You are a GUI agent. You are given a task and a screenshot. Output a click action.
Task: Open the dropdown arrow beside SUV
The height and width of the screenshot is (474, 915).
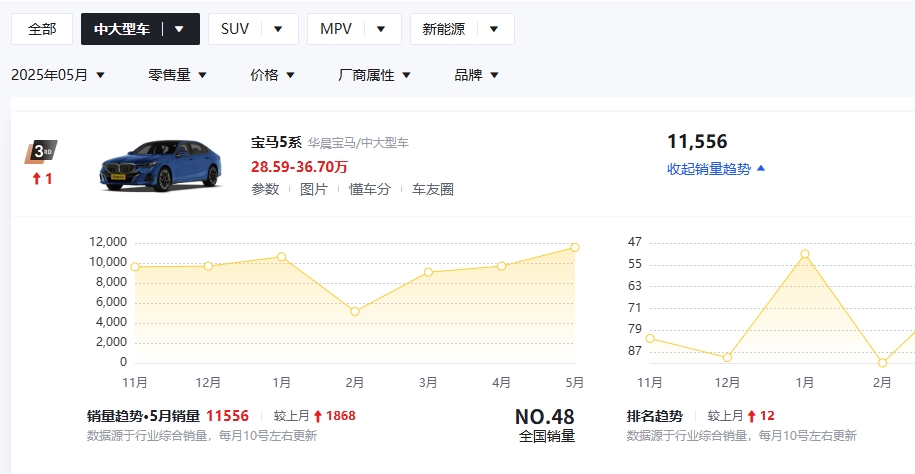point(278,29)
